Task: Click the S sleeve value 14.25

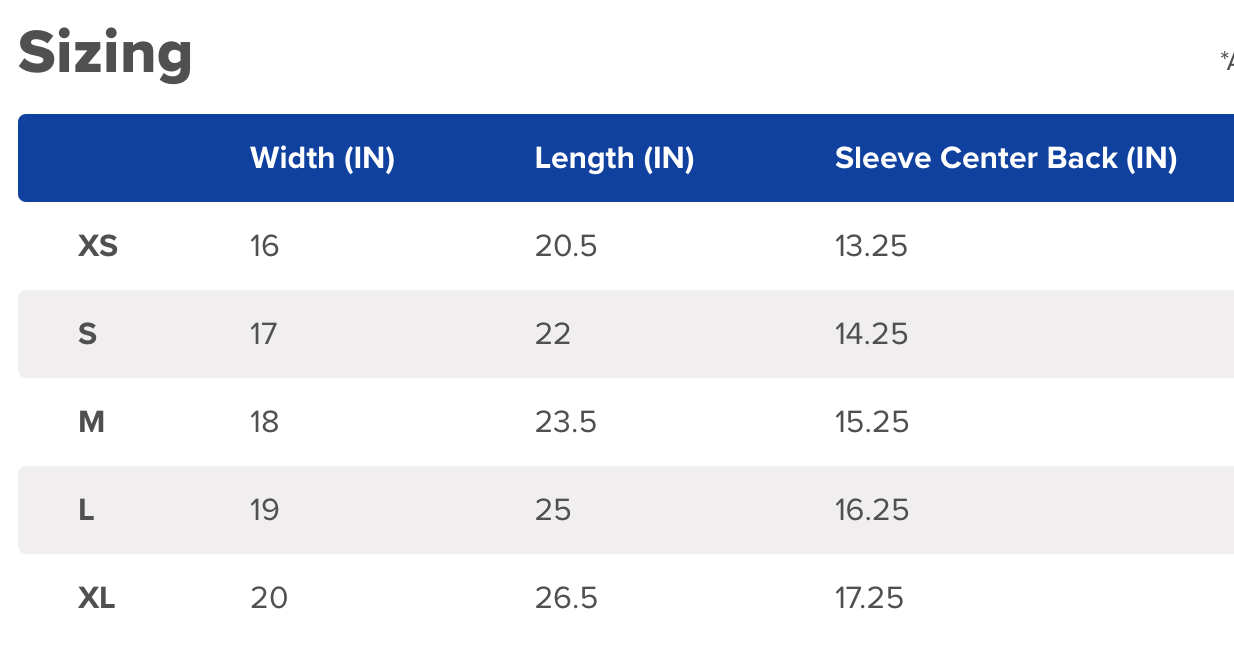Action: pos(872,334)
